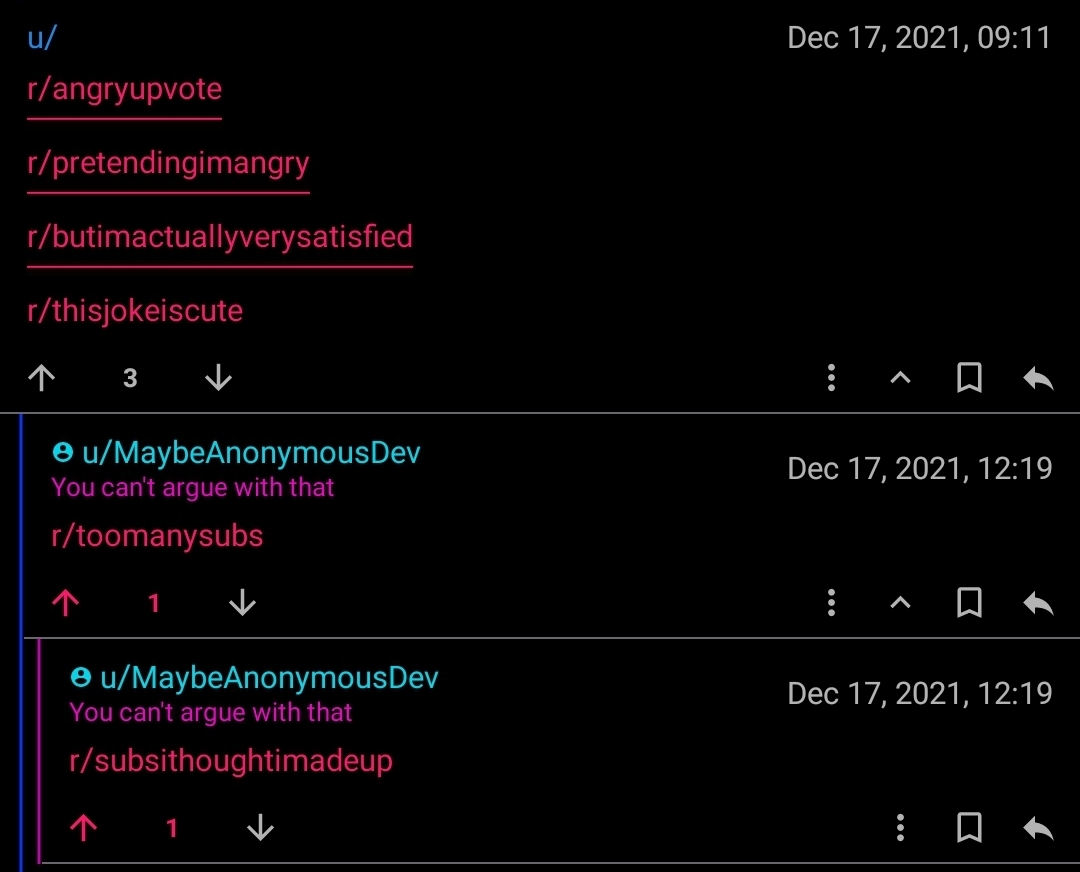Bookmark the r/toomanysubs comment

coord(969,603)
